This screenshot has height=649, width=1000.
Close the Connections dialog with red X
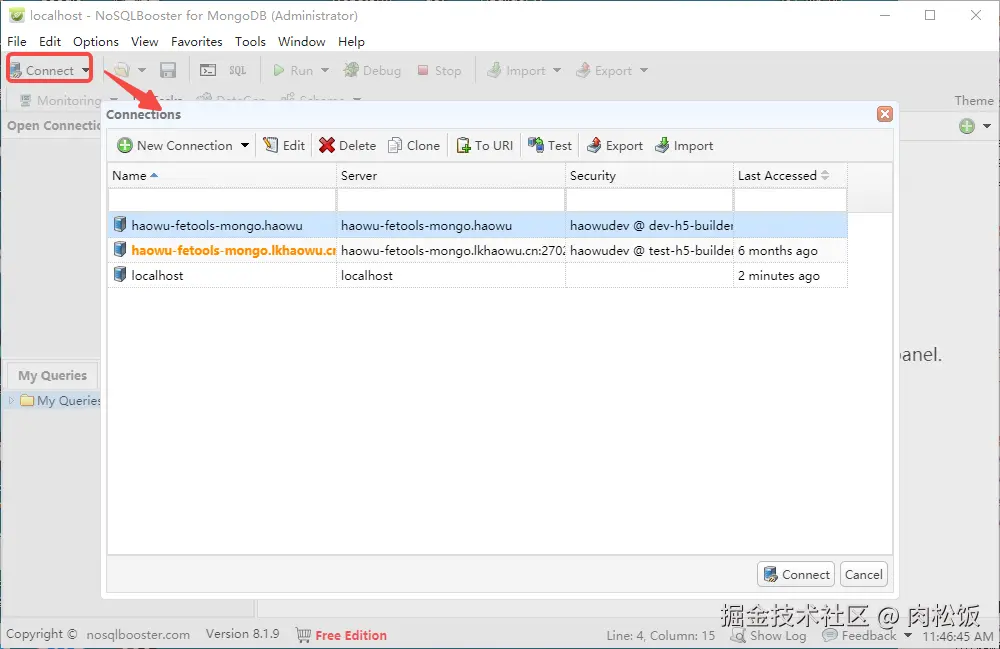(885, 114)
